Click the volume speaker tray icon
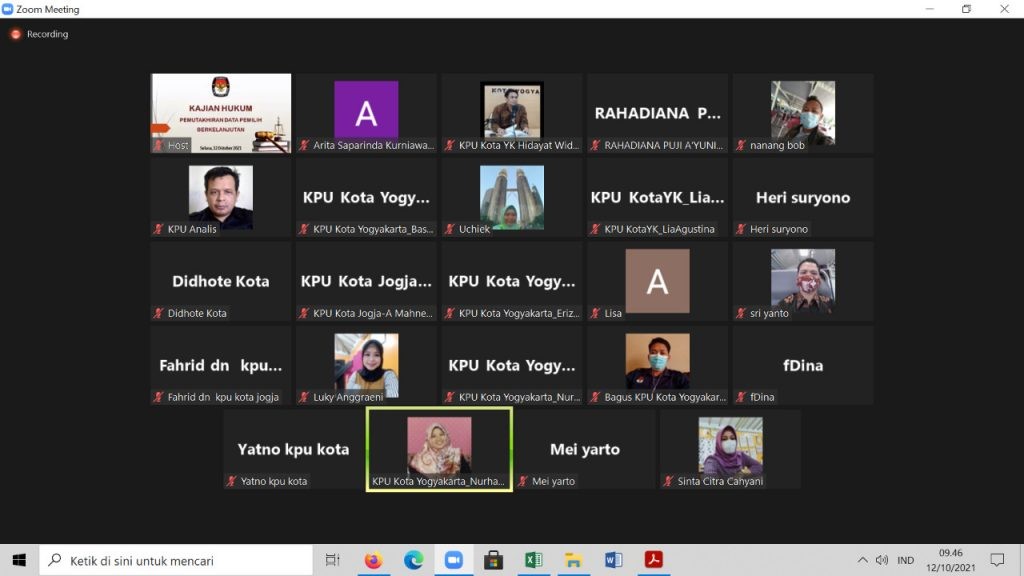This screenshot has height=576, width=1024. [x=882, y=560]
